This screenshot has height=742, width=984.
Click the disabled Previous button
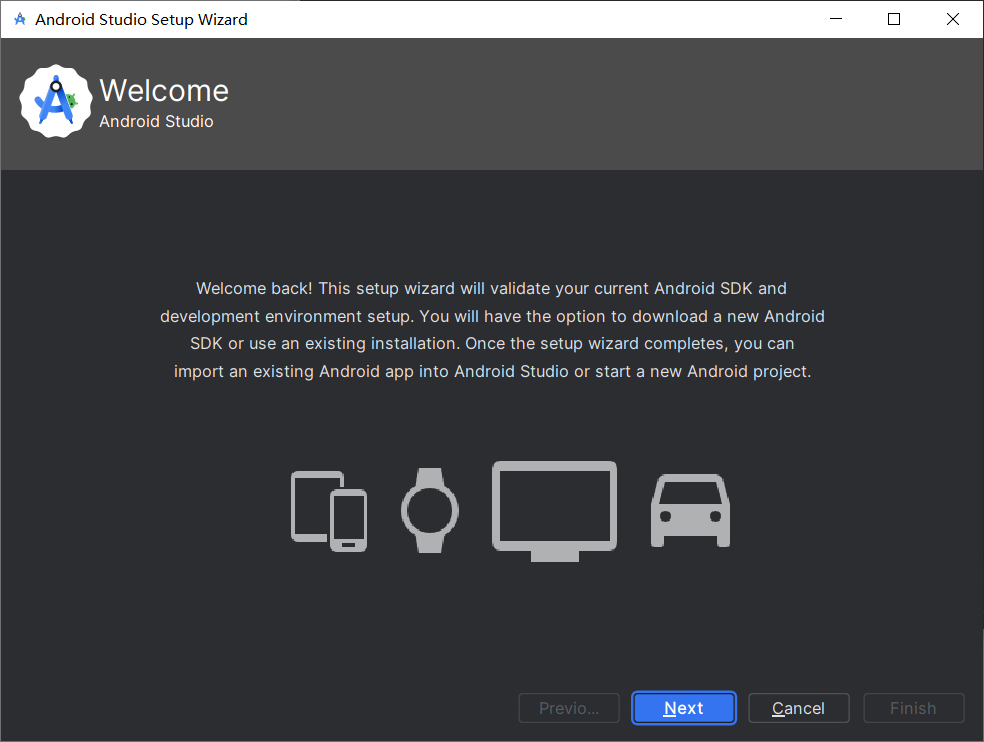tap(568, 707)
